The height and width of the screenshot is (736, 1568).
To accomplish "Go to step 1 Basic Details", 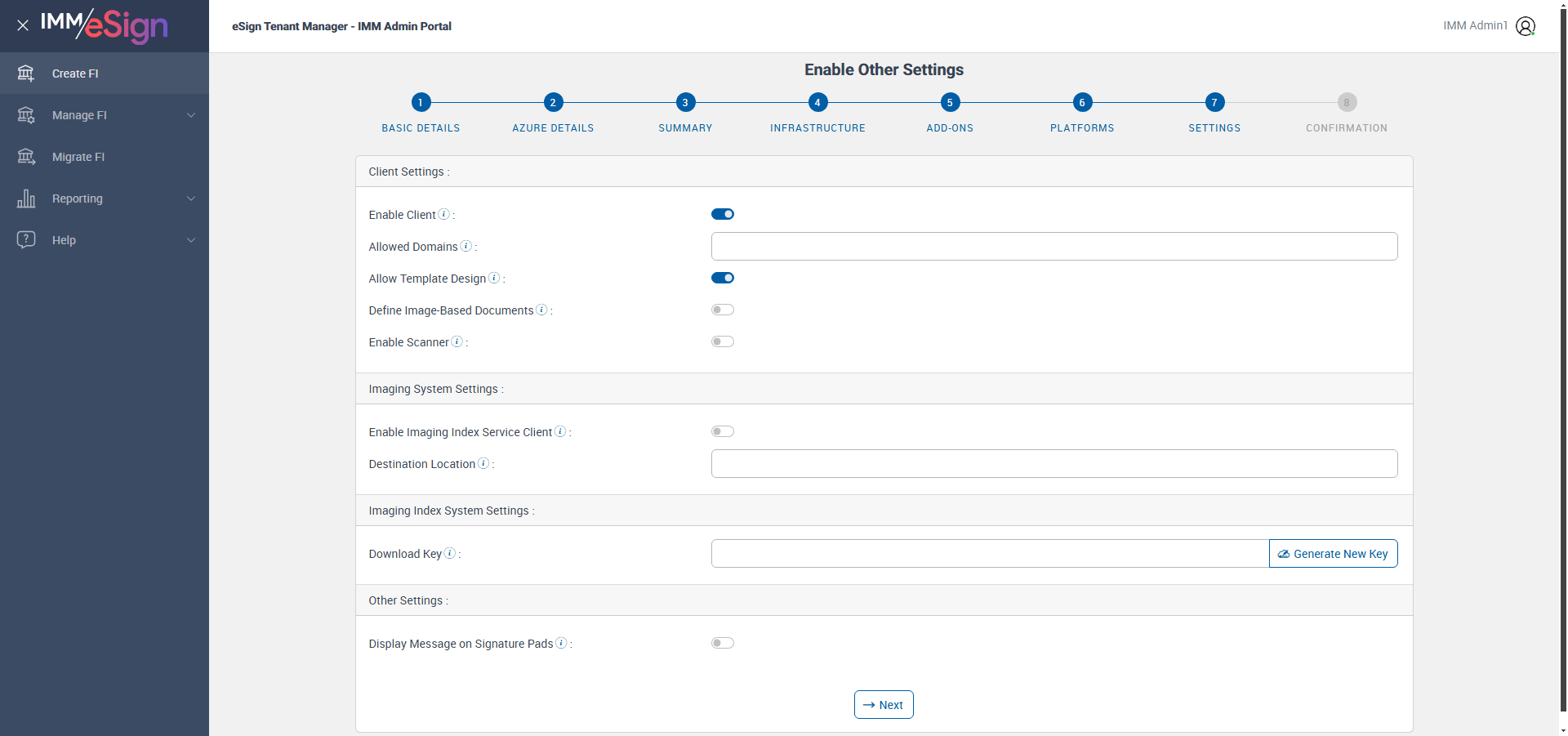I will (x=421, y=103).
